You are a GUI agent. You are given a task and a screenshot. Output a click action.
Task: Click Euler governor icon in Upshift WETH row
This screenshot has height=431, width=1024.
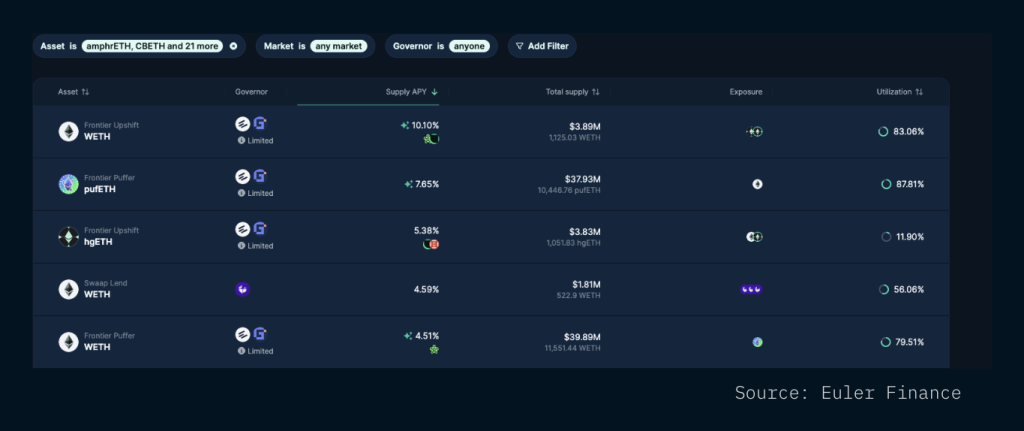click(242, 124)
